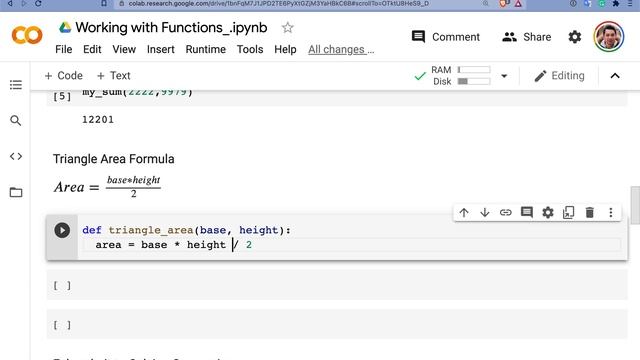Rename the notebook title Working with Functions_.ipynb

pyautogui.click(x=171, y=27)
